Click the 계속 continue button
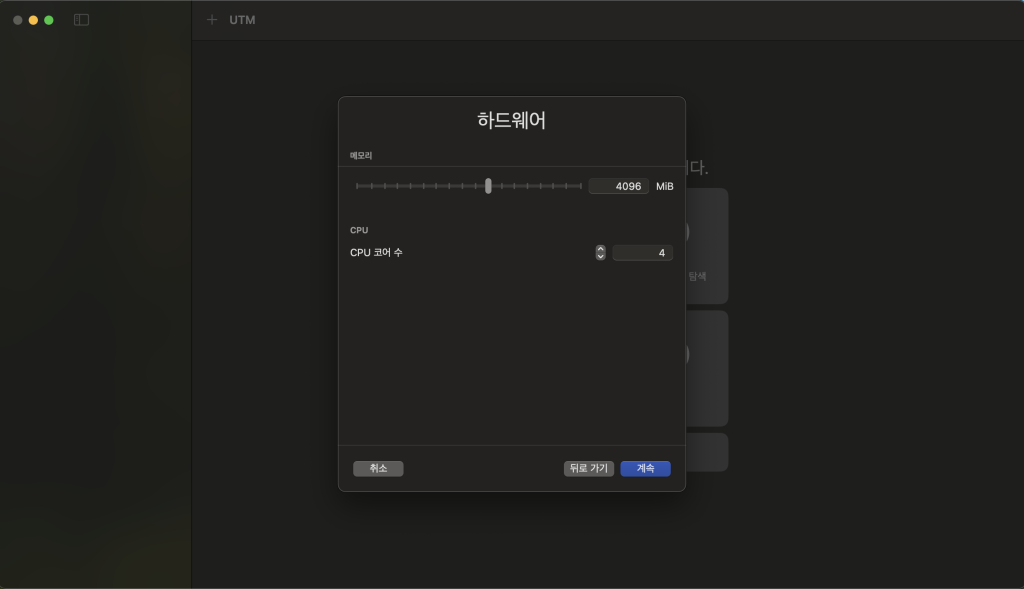The height and width of the screenshot is (589, 1024). tap(645, 468)
